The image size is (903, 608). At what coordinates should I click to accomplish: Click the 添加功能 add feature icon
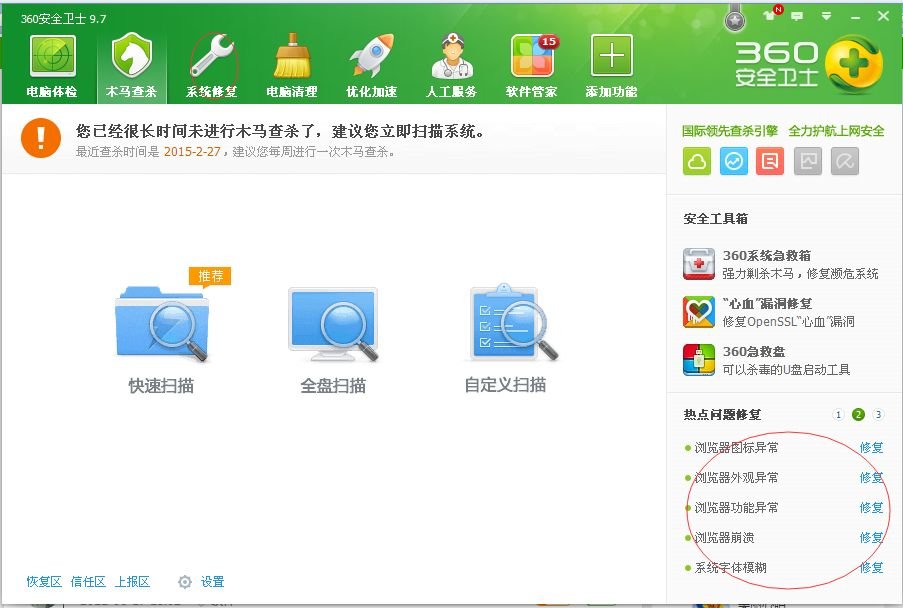pos(612,65)
